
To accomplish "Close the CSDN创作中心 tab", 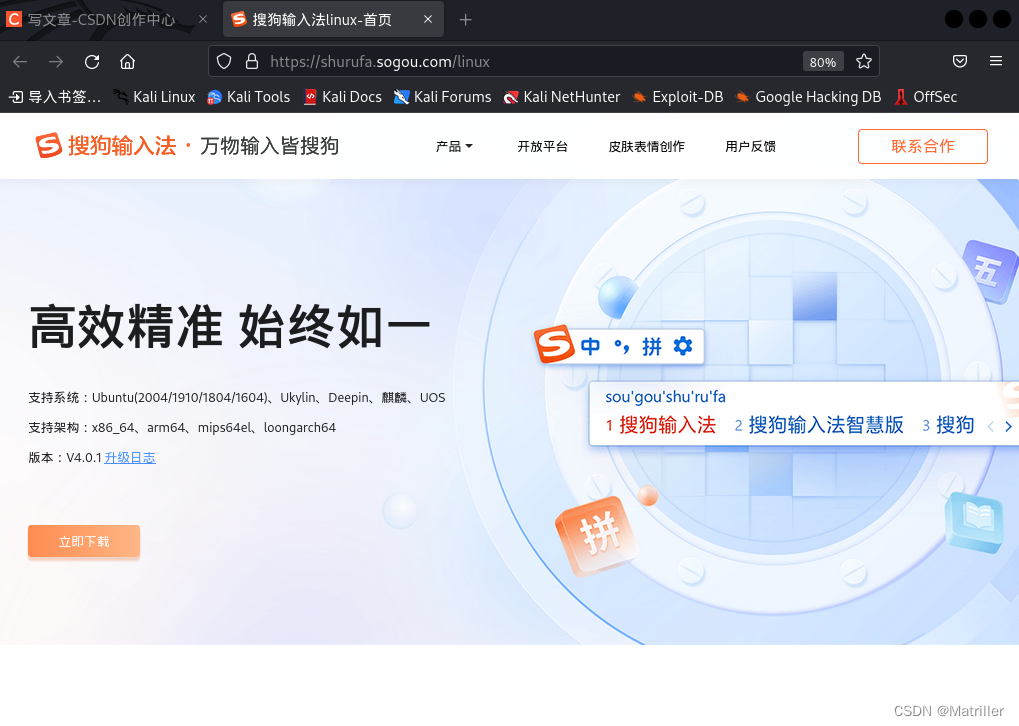I will click(203, 19).
